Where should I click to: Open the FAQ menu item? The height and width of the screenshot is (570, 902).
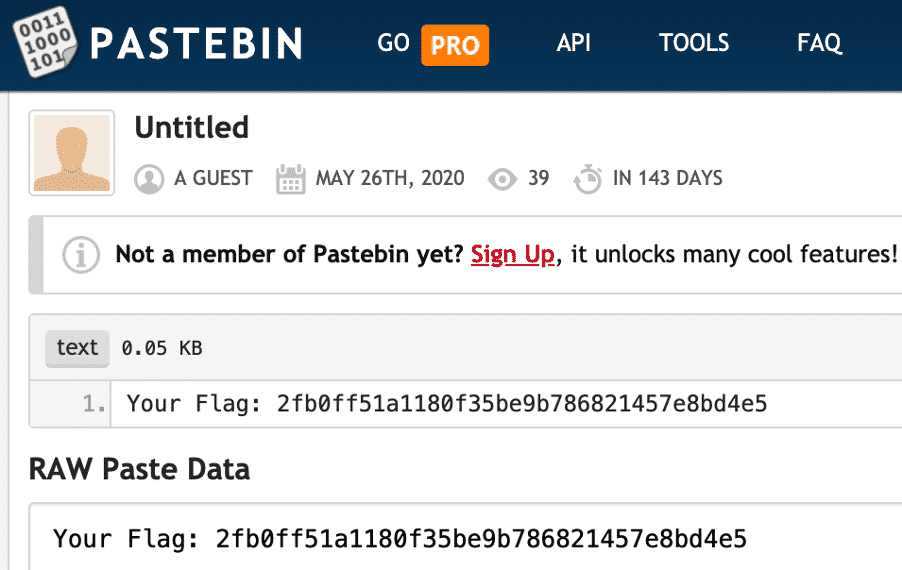(819, 43)
